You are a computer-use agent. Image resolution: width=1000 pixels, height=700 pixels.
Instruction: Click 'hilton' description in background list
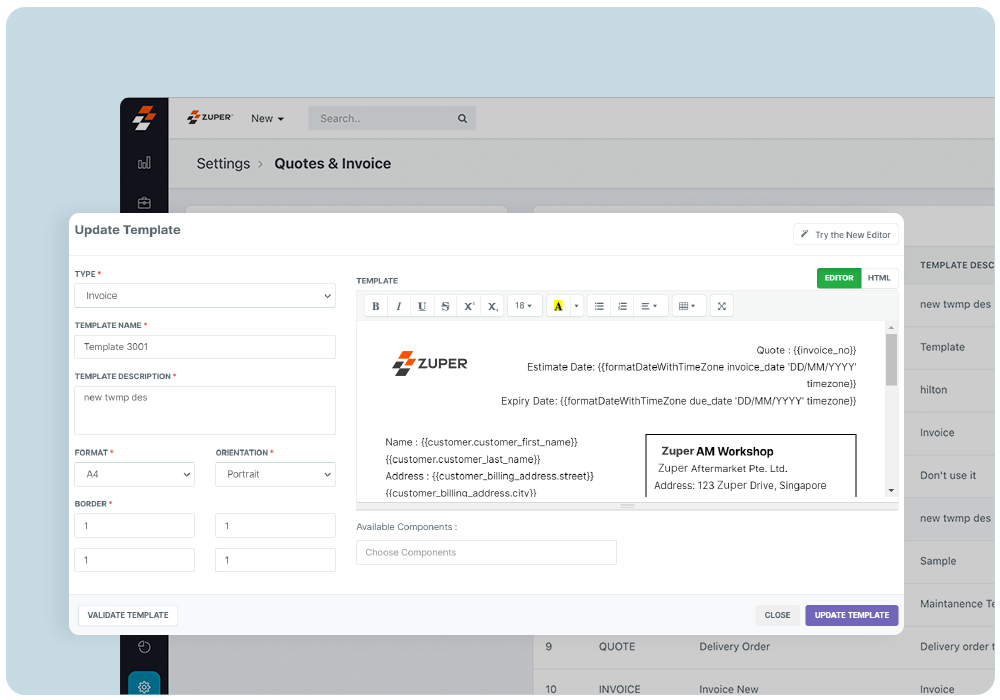(x=933, y=390)
